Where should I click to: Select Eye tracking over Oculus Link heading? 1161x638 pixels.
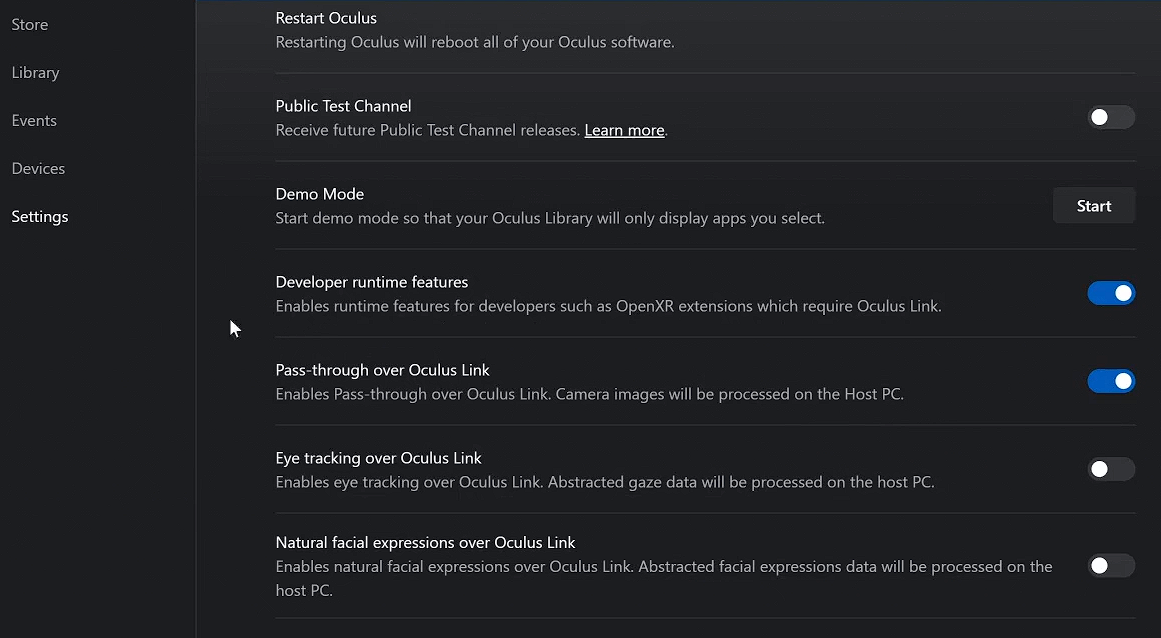pos(378,458)
